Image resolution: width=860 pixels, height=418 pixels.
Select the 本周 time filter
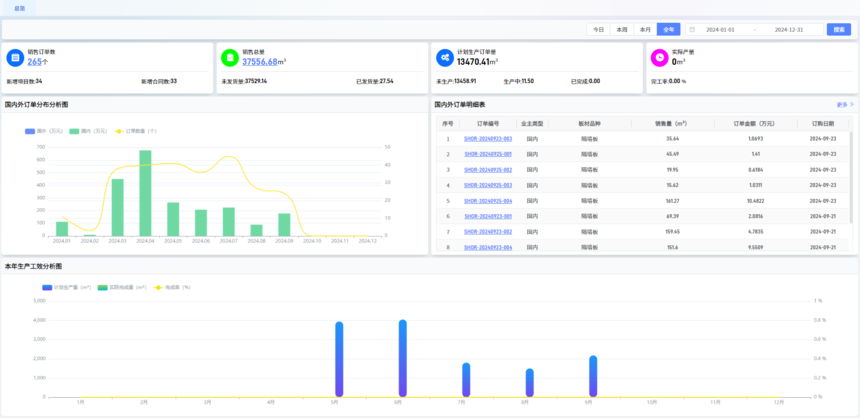click(x=621, y=30)
